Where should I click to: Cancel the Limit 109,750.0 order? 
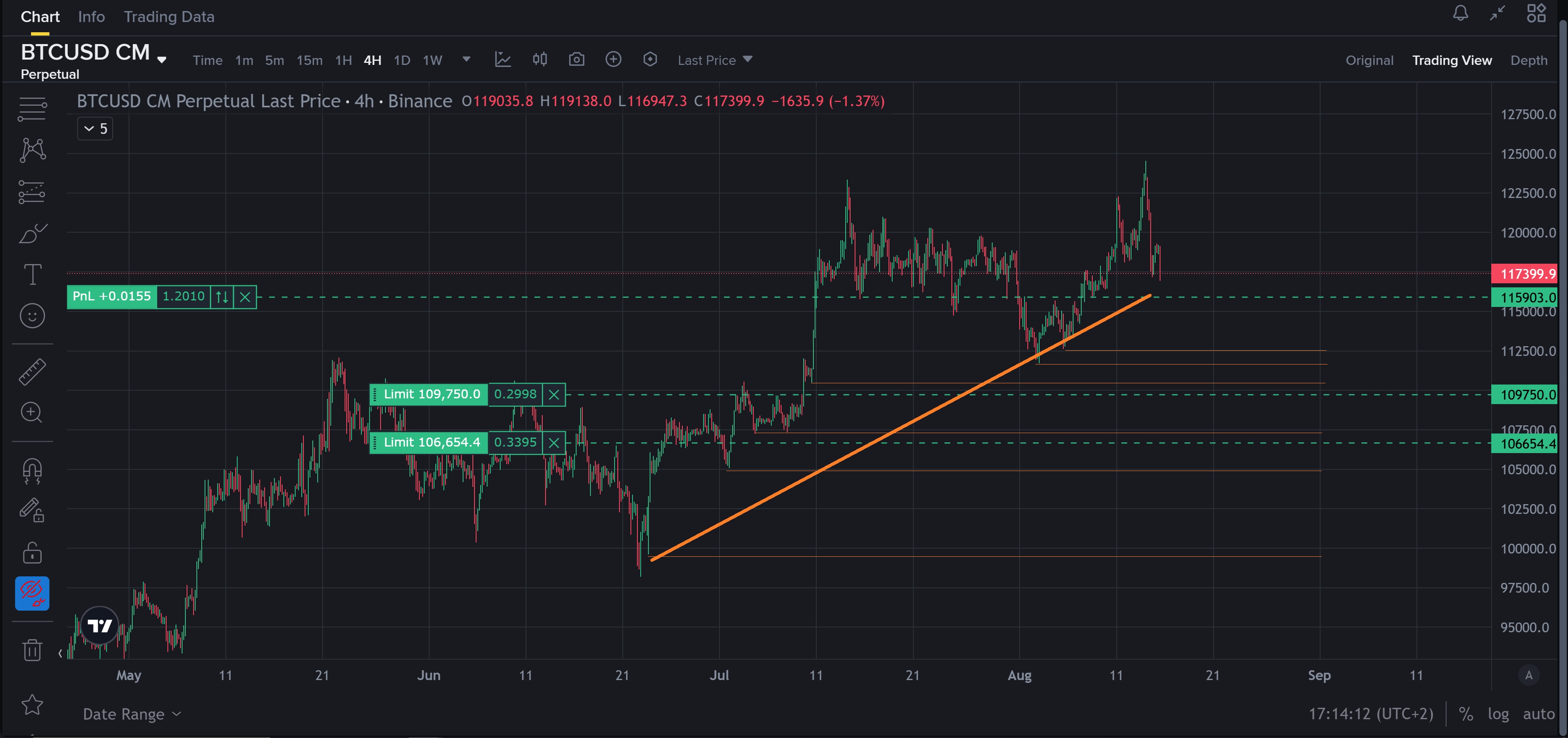pos(553,395)
